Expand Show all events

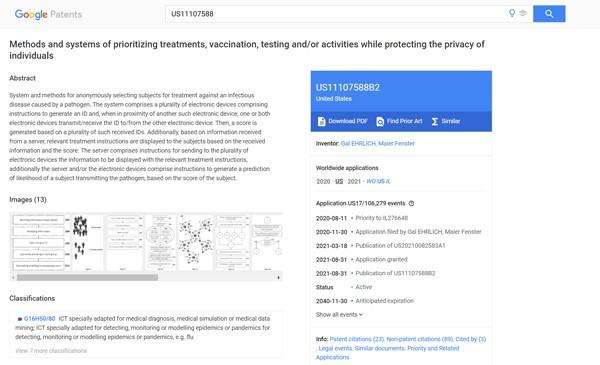(x=339, y=314)
